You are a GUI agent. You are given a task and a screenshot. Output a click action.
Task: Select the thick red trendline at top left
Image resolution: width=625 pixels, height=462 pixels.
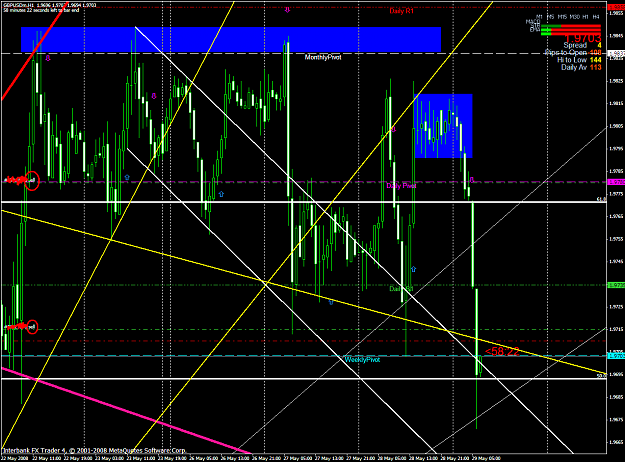point(34,52)
